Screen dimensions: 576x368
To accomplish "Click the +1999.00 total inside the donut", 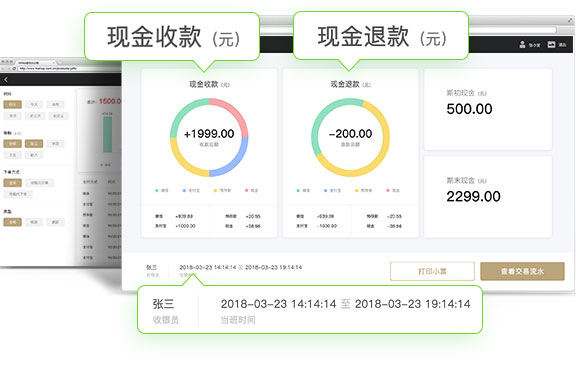I will coord(209,134).
